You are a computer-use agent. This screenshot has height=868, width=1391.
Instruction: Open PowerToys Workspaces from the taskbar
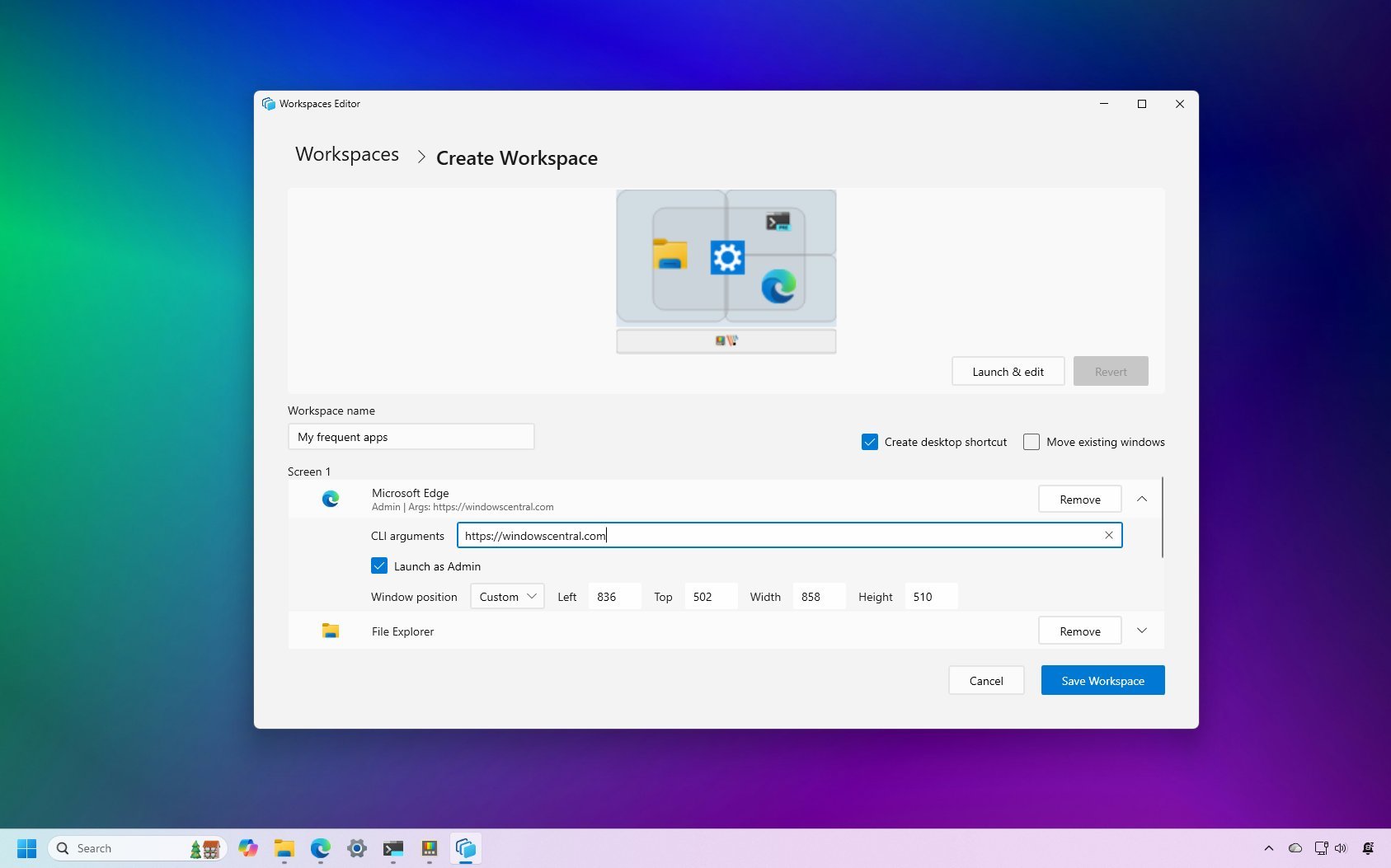tap(465, 848)
